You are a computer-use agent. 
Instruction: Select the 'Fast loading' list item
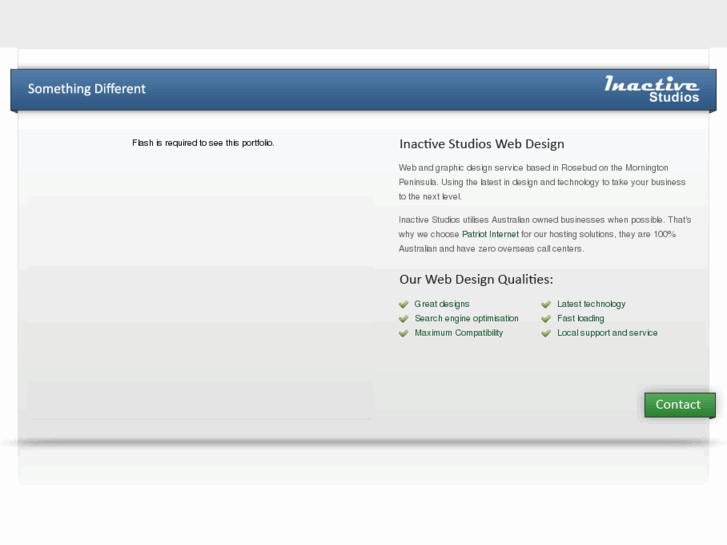(580, 319)
